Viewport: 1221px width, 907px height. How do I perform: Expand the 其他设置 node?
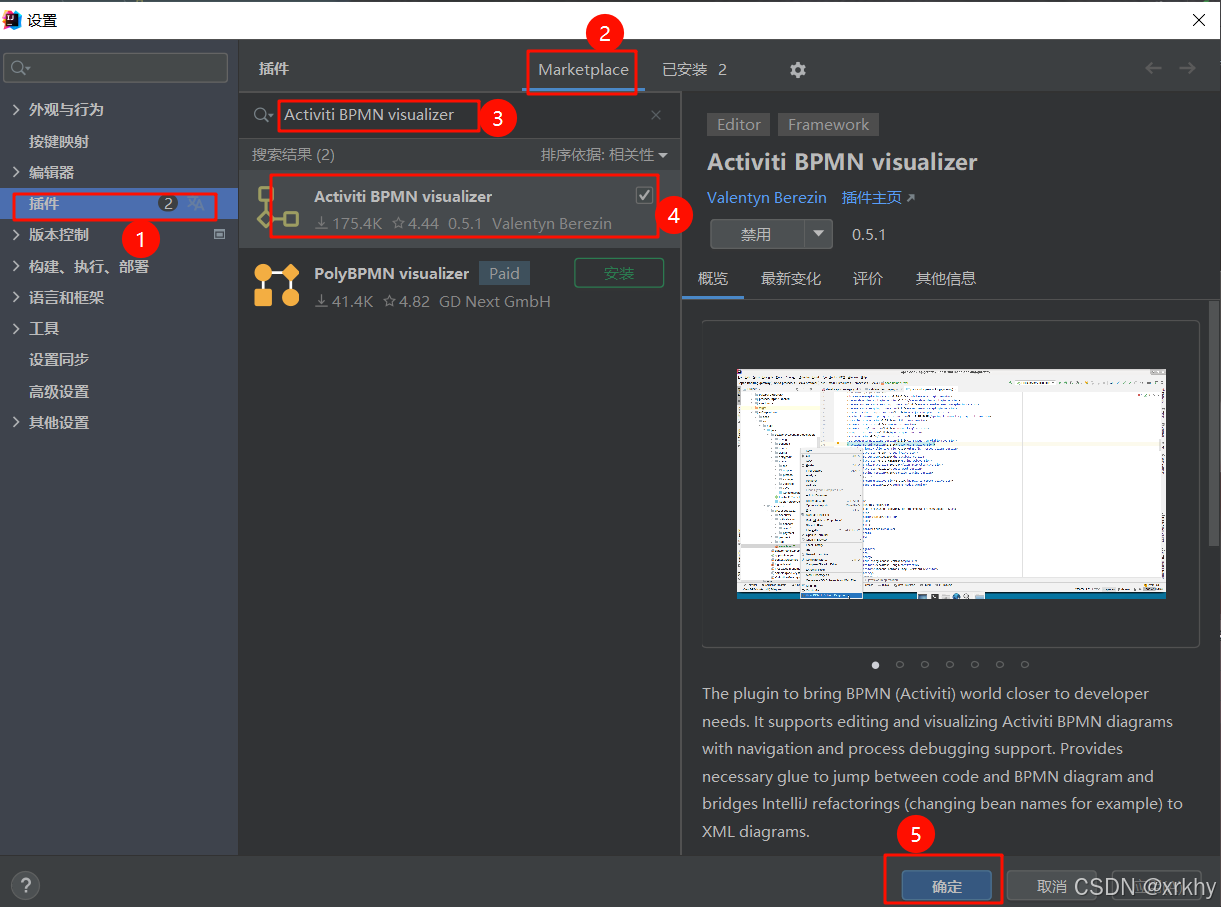16,422
